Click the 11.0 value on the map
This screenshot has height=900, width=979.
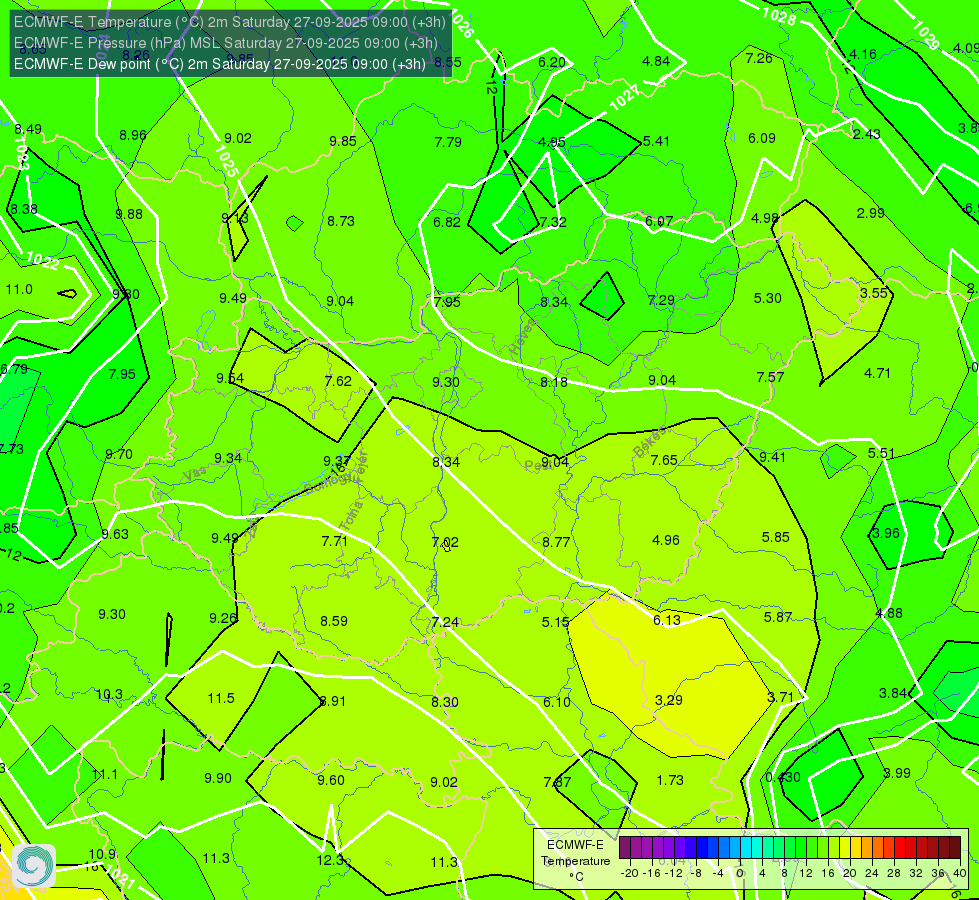click(19, 289)
